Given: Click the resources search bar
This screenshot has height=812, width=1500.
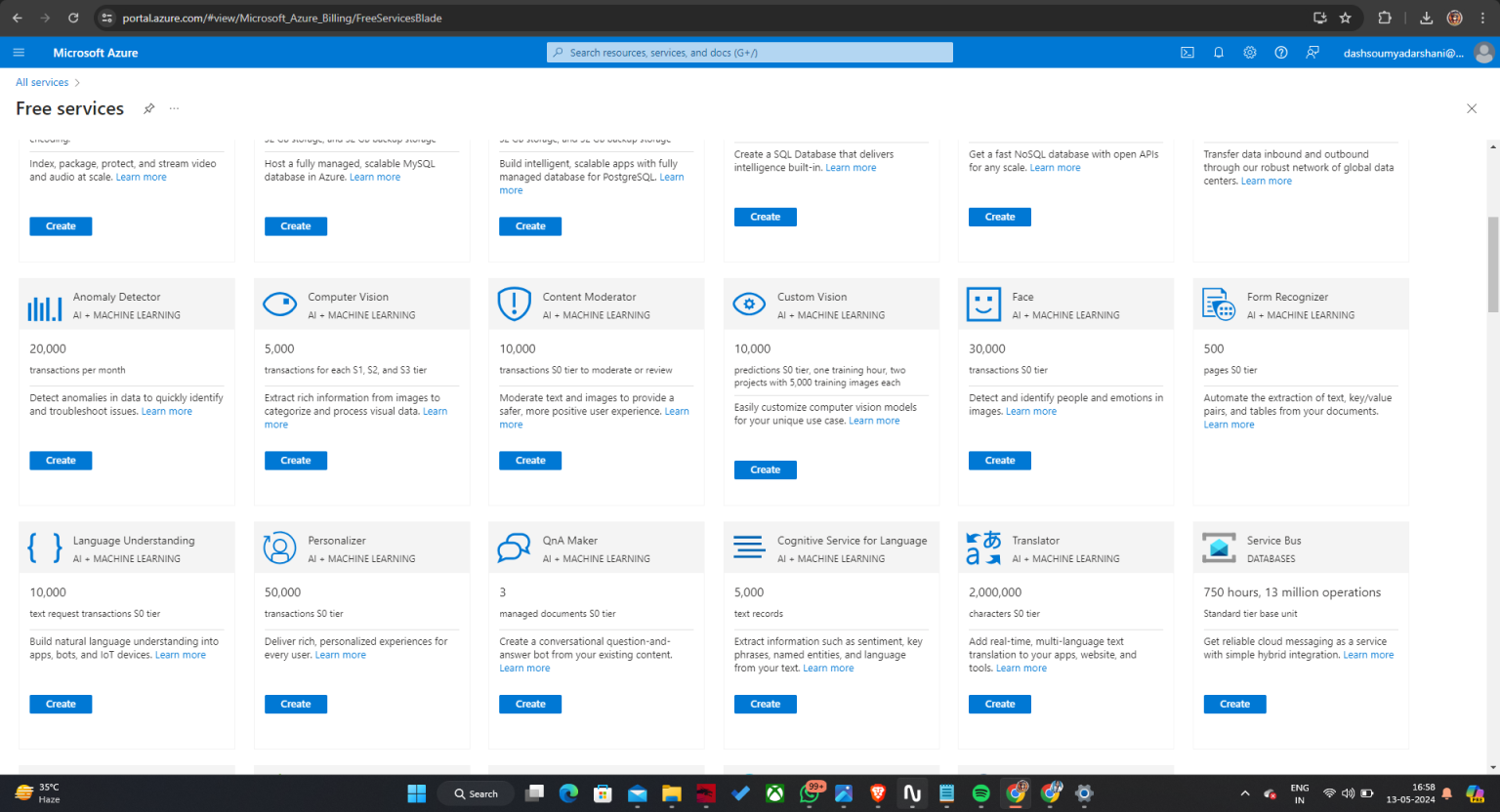Looking at the screenshot, I should 749,52.
